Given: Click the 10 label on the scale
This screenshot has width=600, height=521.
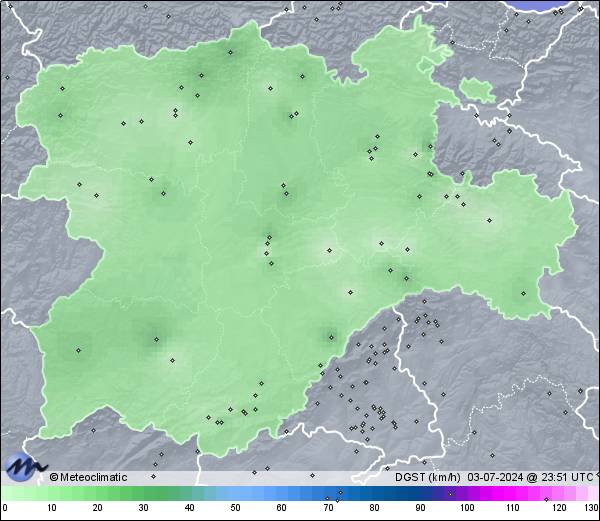Looking at the screenshot, I should [52, 508].
